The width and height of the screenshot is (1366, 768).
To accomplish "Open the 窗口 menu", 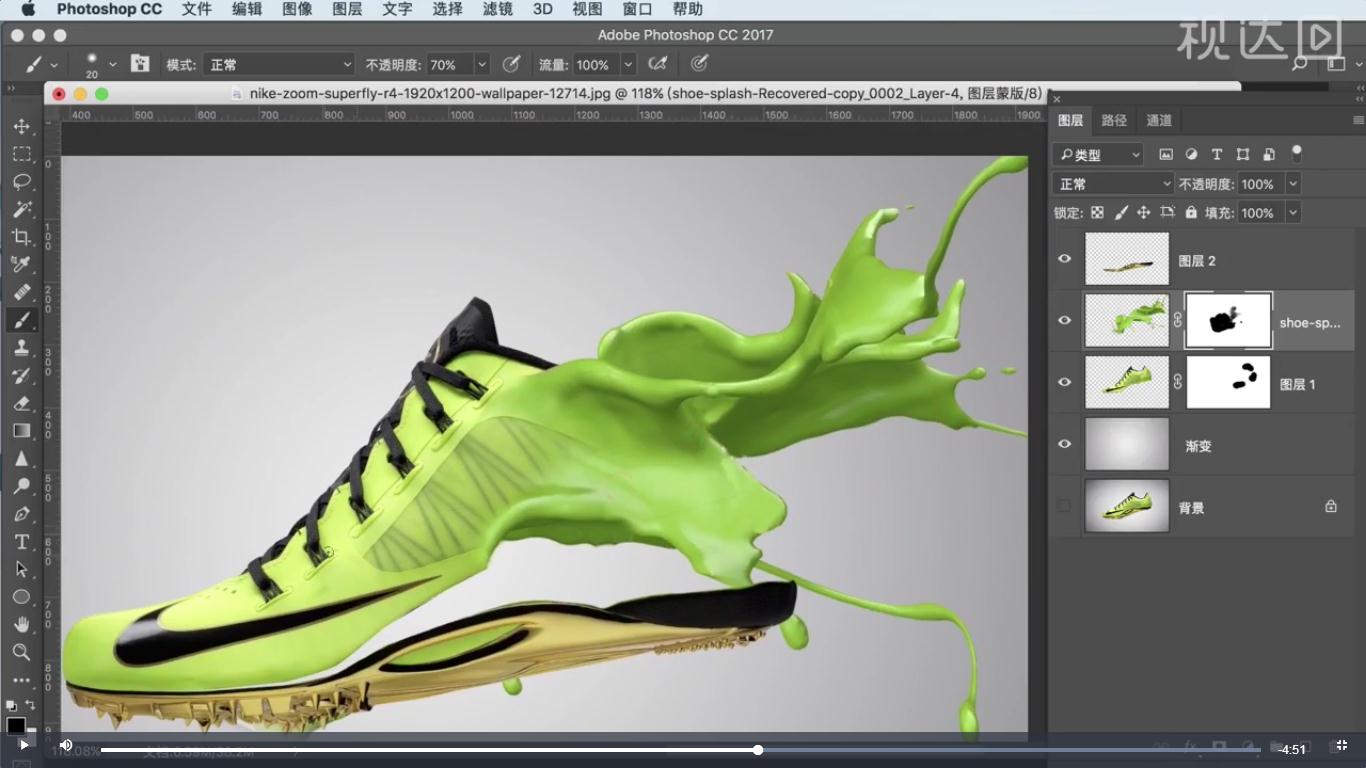I will 637,9.
